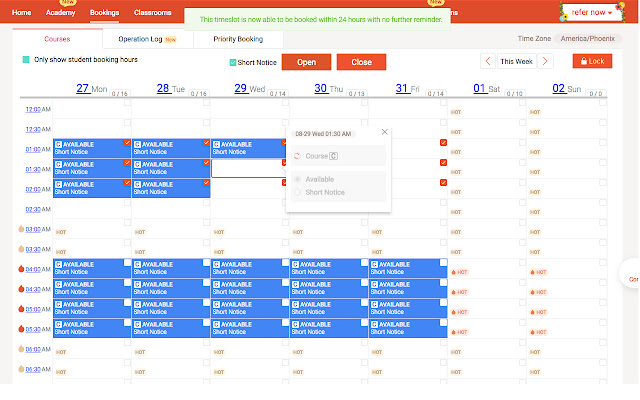Go to previous week arrow
The image size is (640, 400).
(x=488, y=62)
